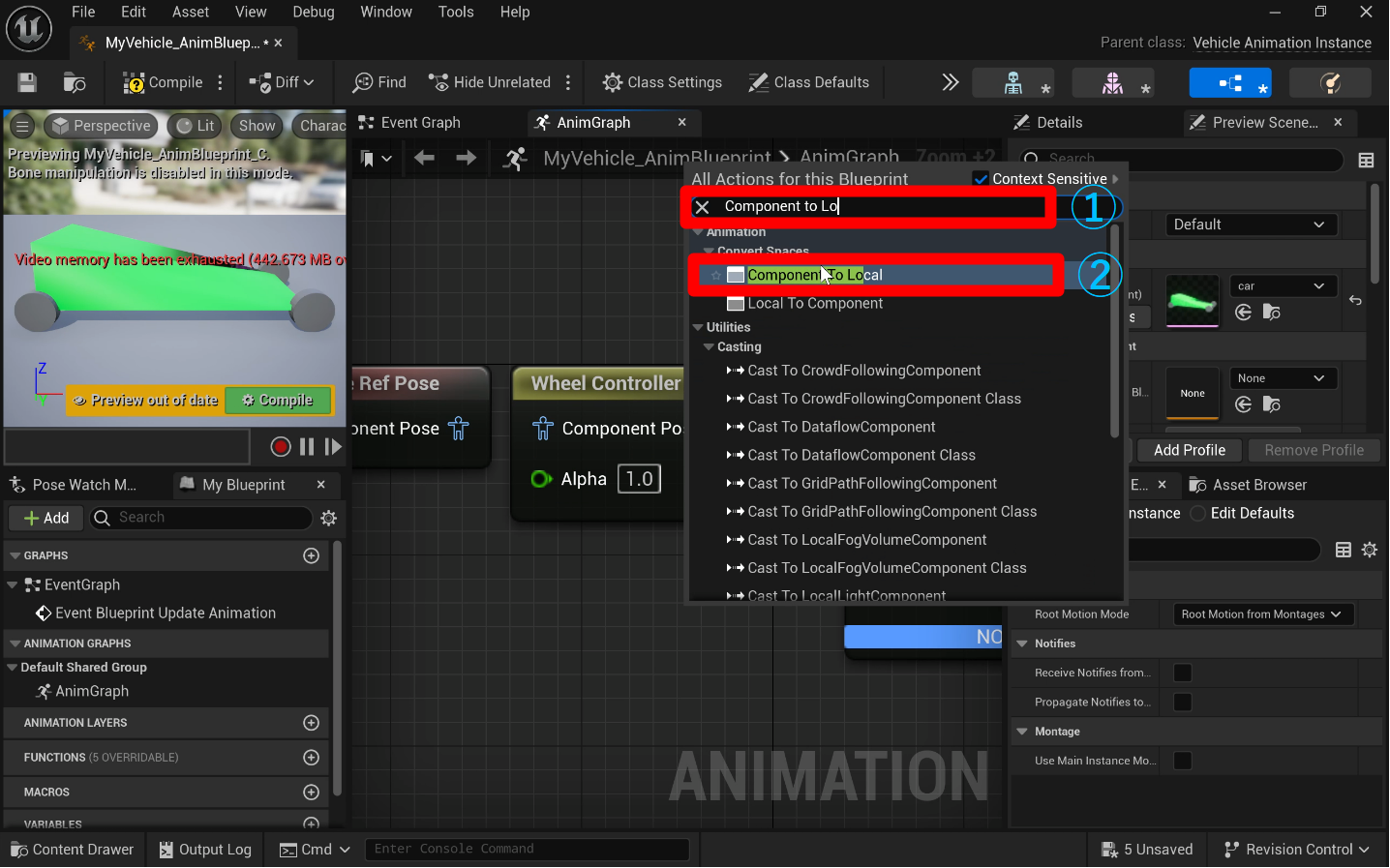Image resolution: width=1390 pixels, height=868 pixels.
Task: Collapse the EventGraph tree item
Action: coord(13,585)
